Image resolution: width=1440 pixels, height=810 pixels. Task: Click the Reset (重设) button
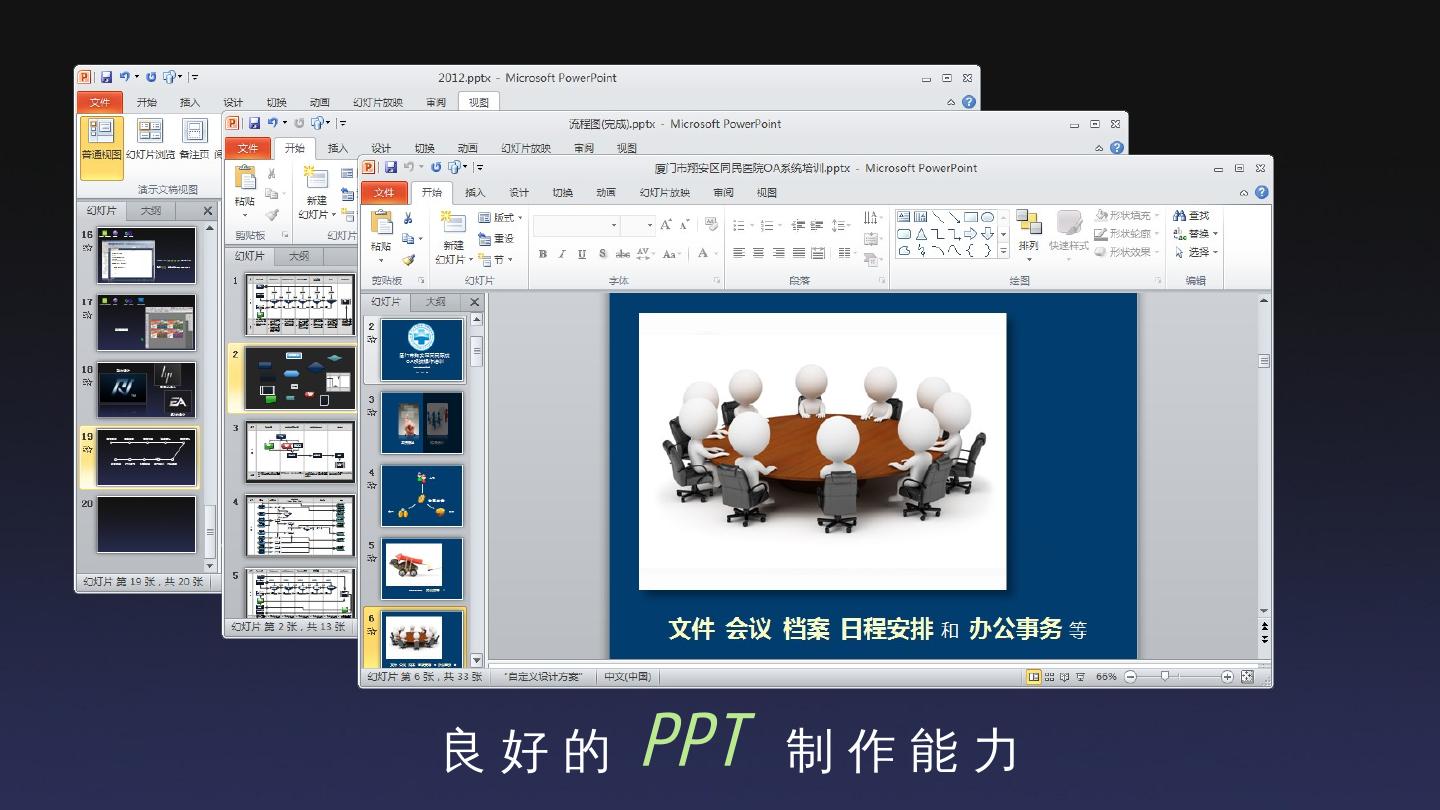click(x=497, y=239)
